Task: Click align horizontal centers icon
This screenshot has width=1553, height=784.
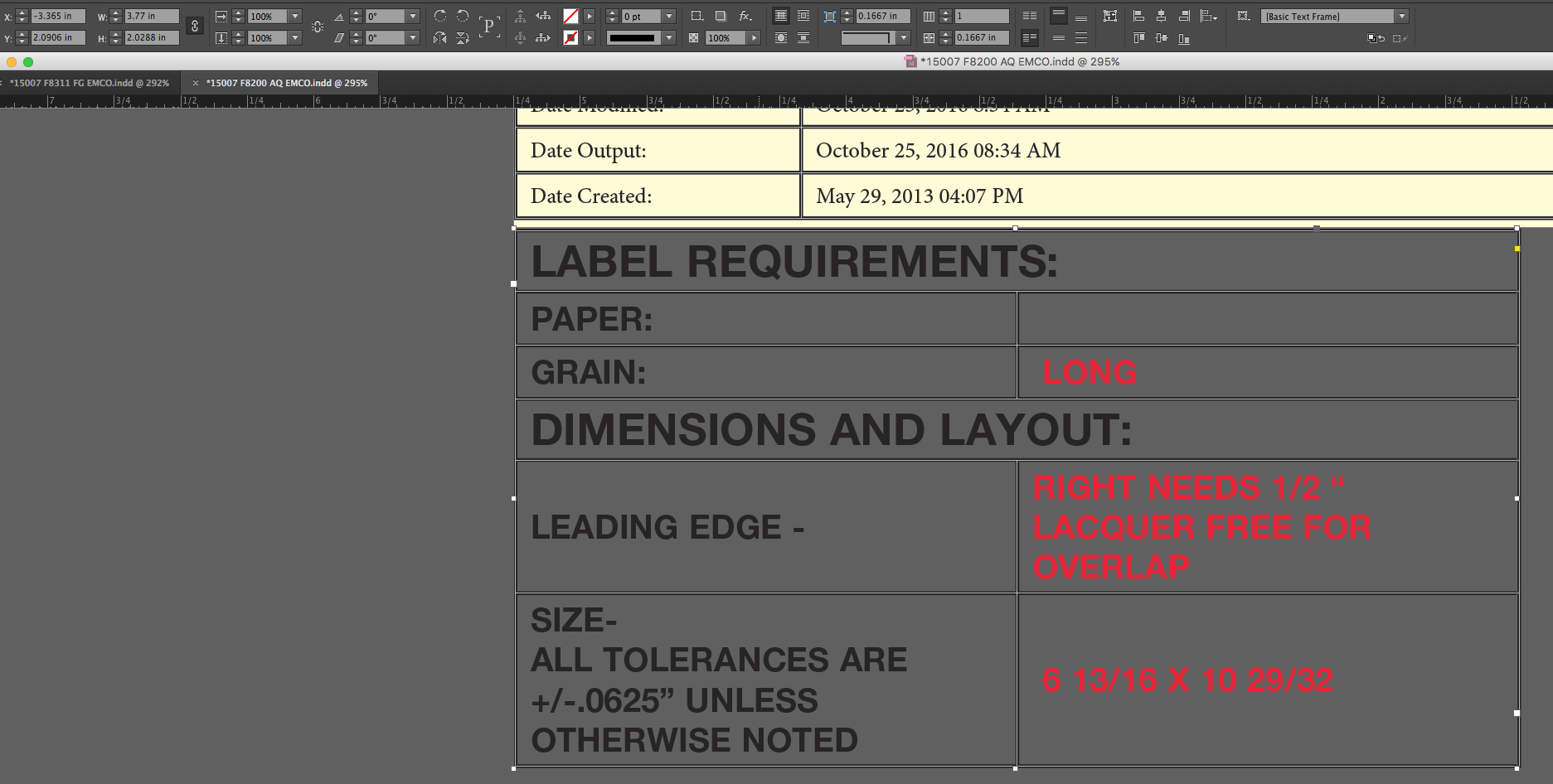Action: pyautogui.click(x=1161, y=16)
